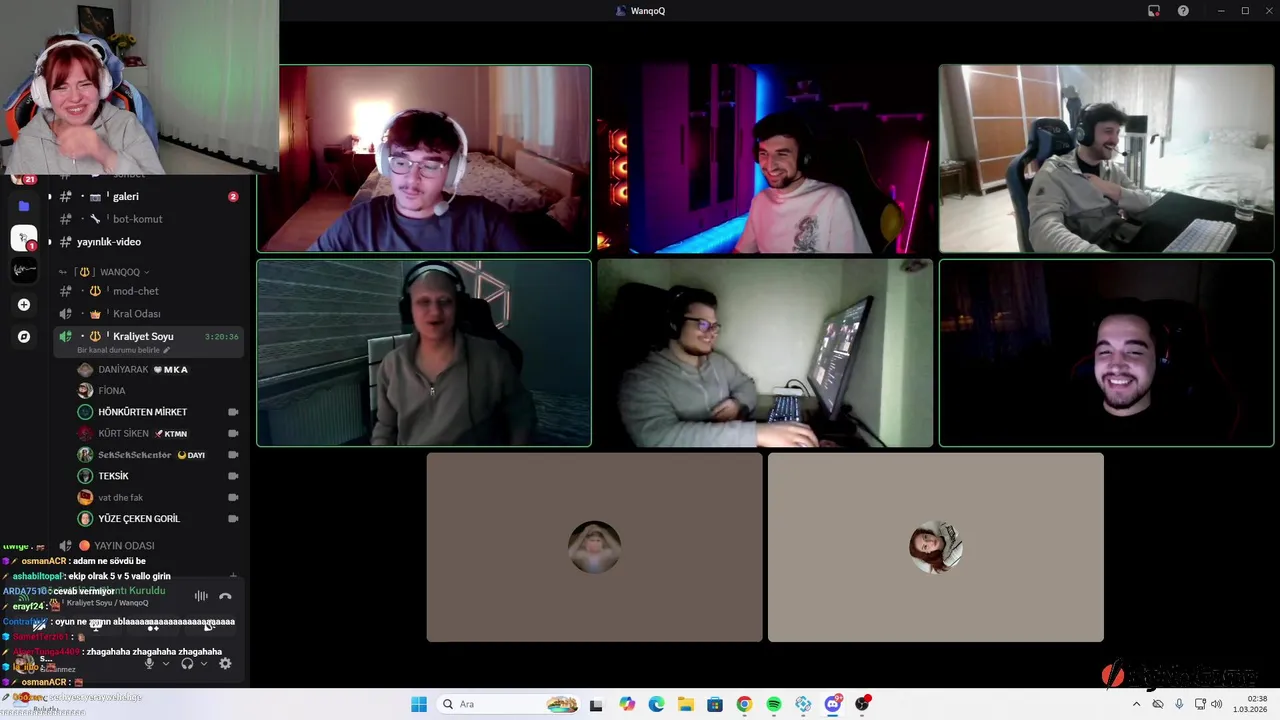The image size is (1280, 720).
Task: Click the tray microphone icon
Action: (x=1179, y=704)
